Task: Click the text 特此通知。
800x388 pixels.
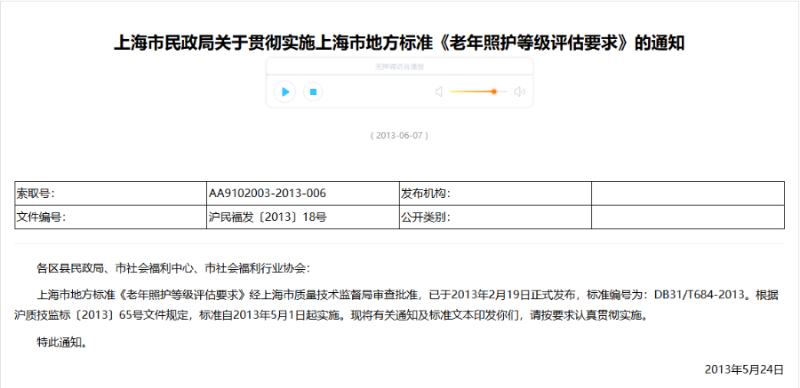Action: point(62,343)
